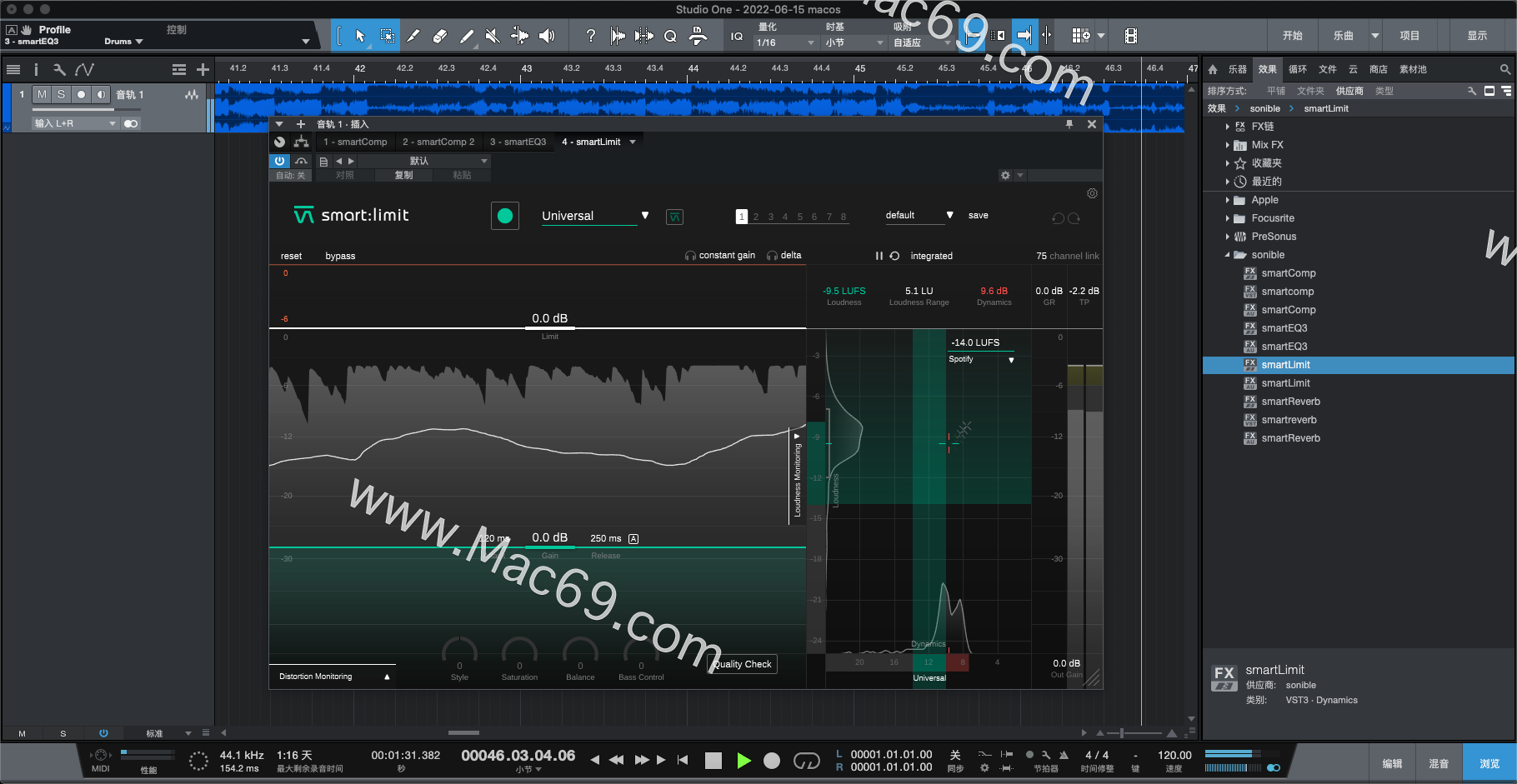
Task: Select the Paint pencil tool
Action: [x=467, y=36]
